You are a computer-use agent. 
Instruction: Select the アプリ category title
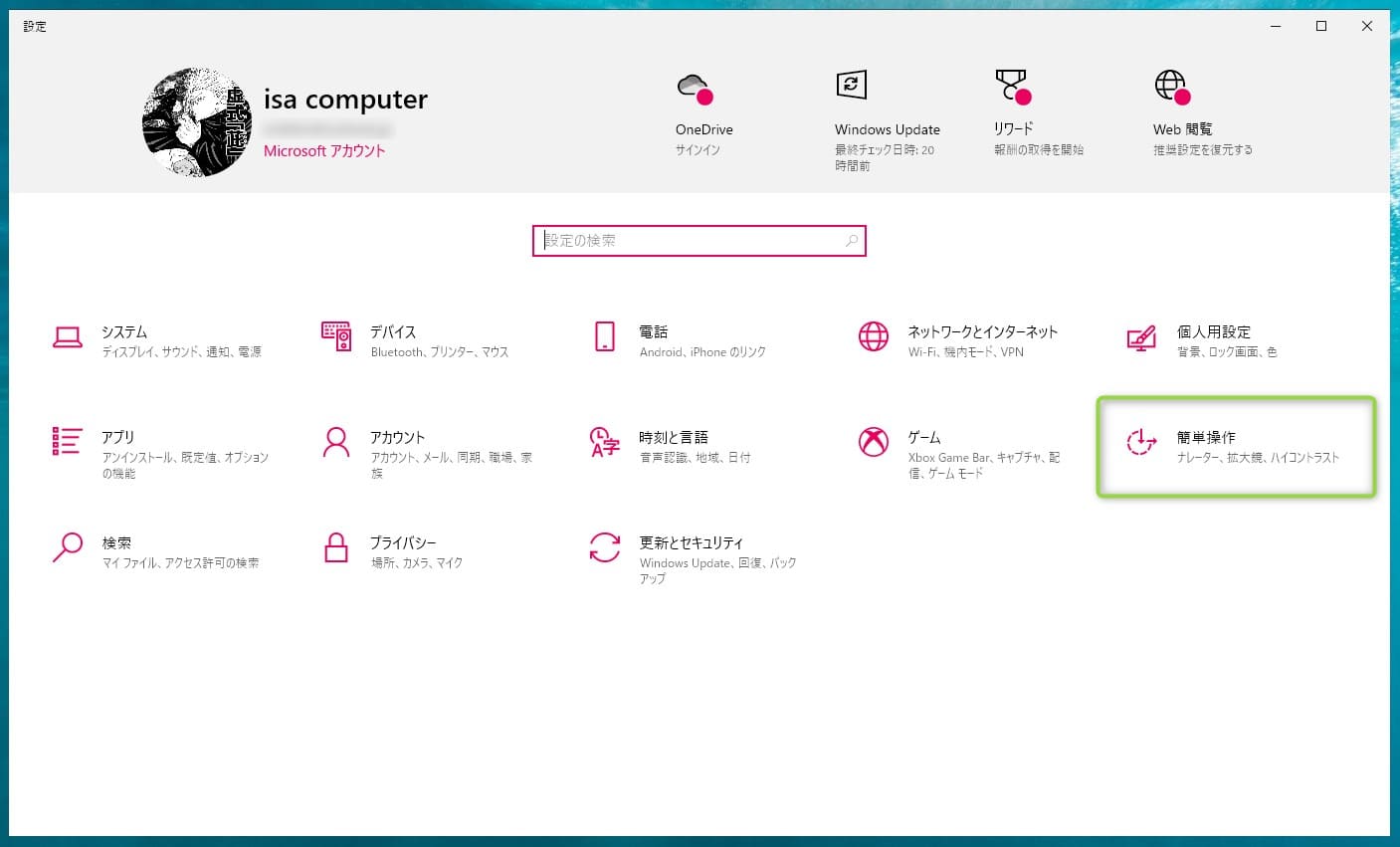(117, 437)
